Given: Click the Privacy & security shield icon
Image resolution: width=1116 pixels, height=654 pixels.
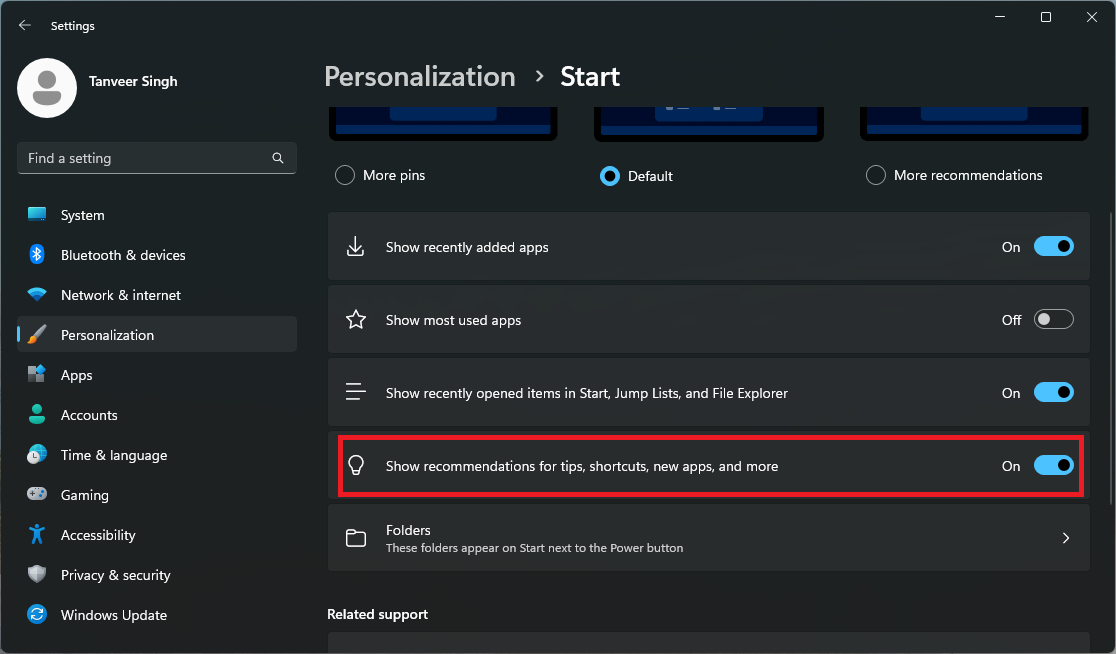Looking at the screenshot, I should pos(37,574).
